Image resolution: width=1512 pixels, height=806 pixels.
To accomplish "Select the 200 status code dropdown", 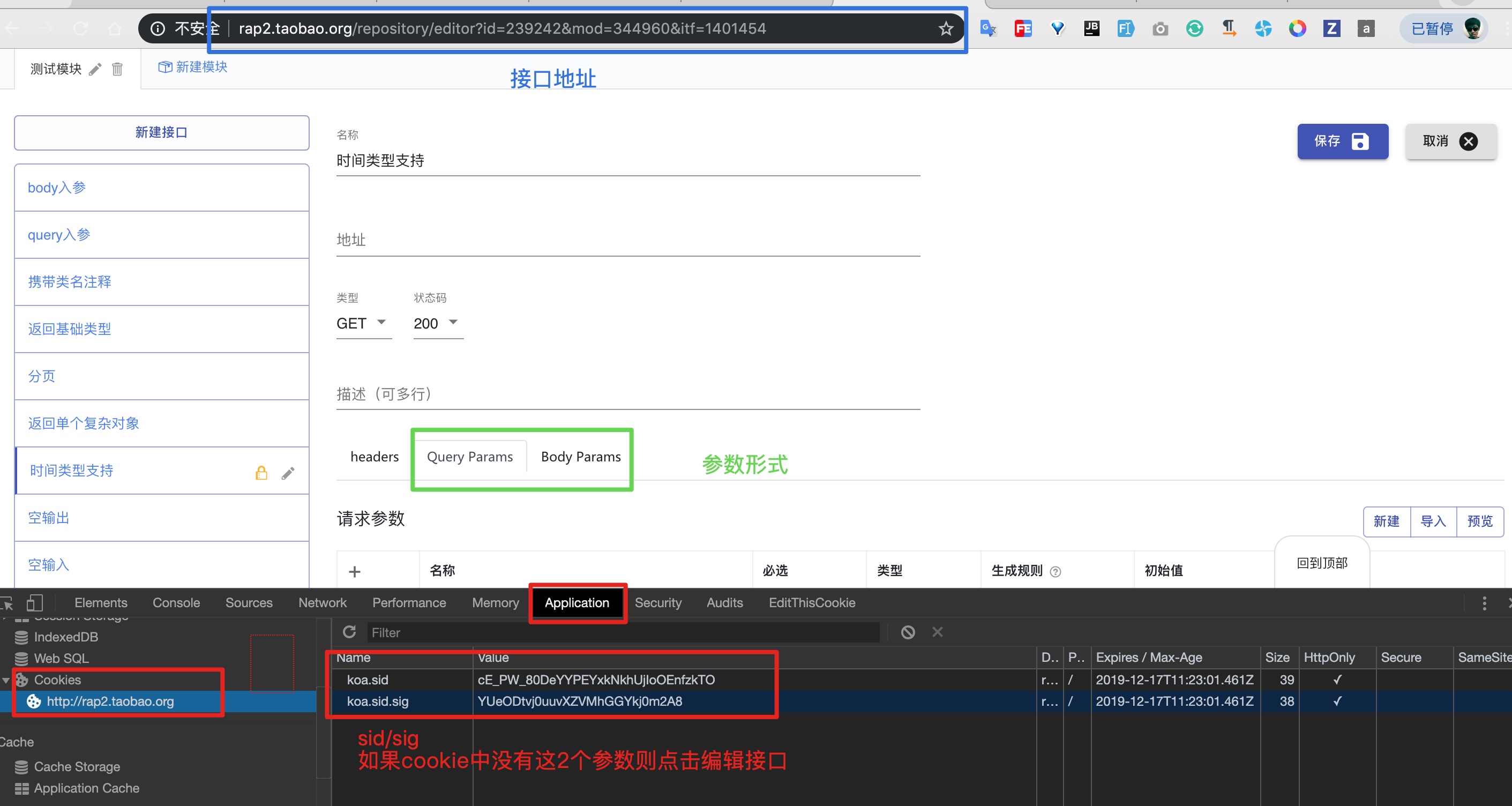I will pos(436,323).
